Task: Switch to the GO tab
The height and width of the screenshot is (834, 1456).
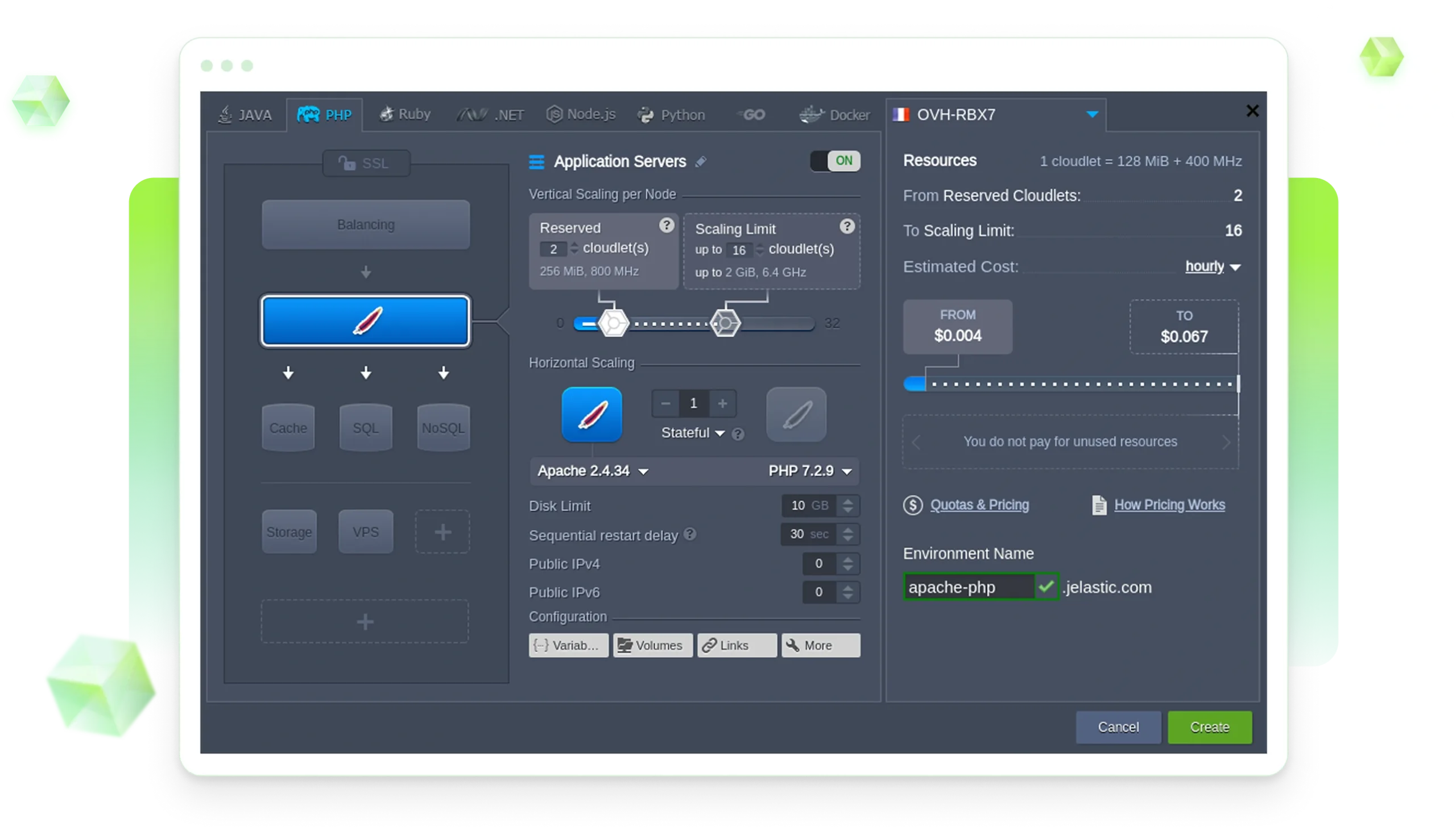Action: coord(751,114)
